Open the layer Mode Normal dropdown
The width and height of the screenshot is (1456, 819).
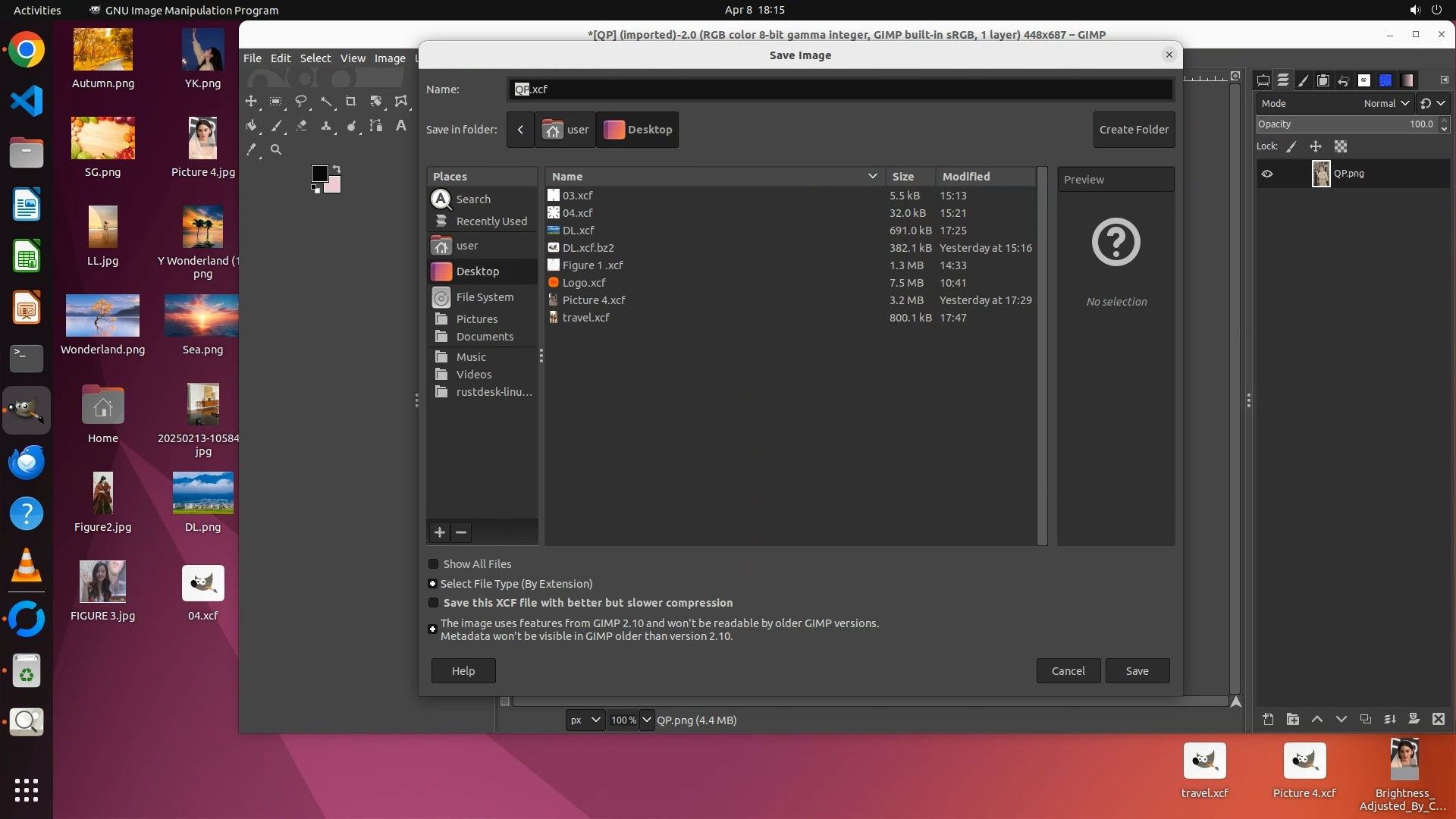1386,103
